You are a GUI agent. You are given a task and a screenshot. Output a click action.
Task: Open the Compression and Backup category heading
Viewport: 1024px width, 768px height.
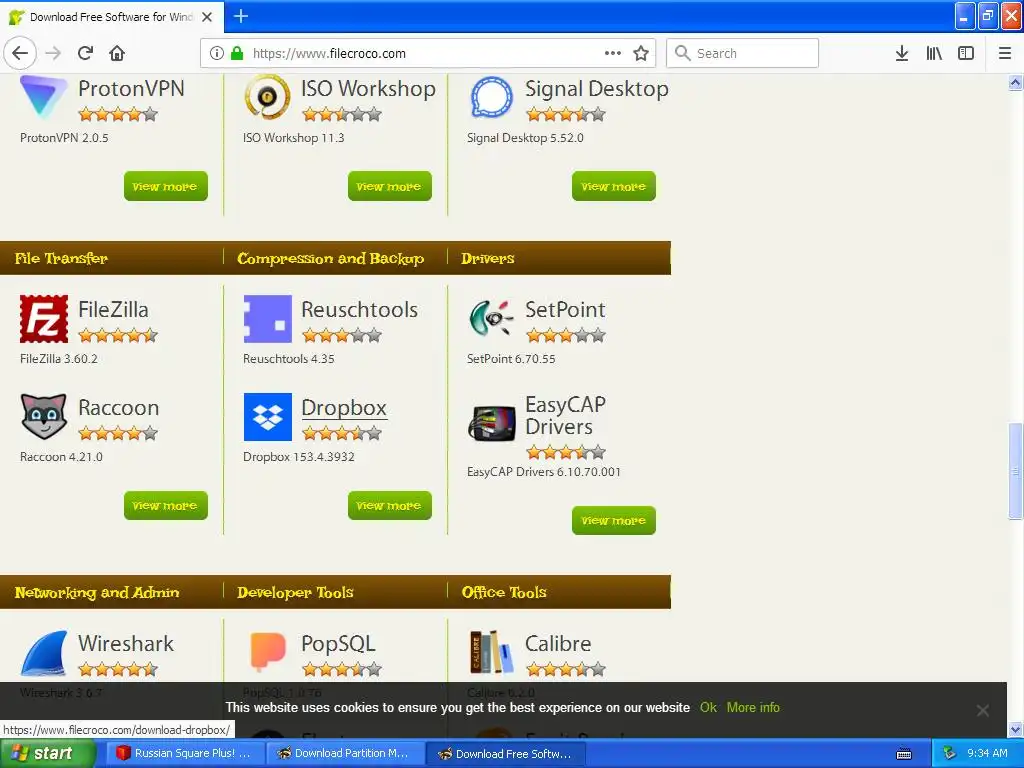click(x=330, y=258)
